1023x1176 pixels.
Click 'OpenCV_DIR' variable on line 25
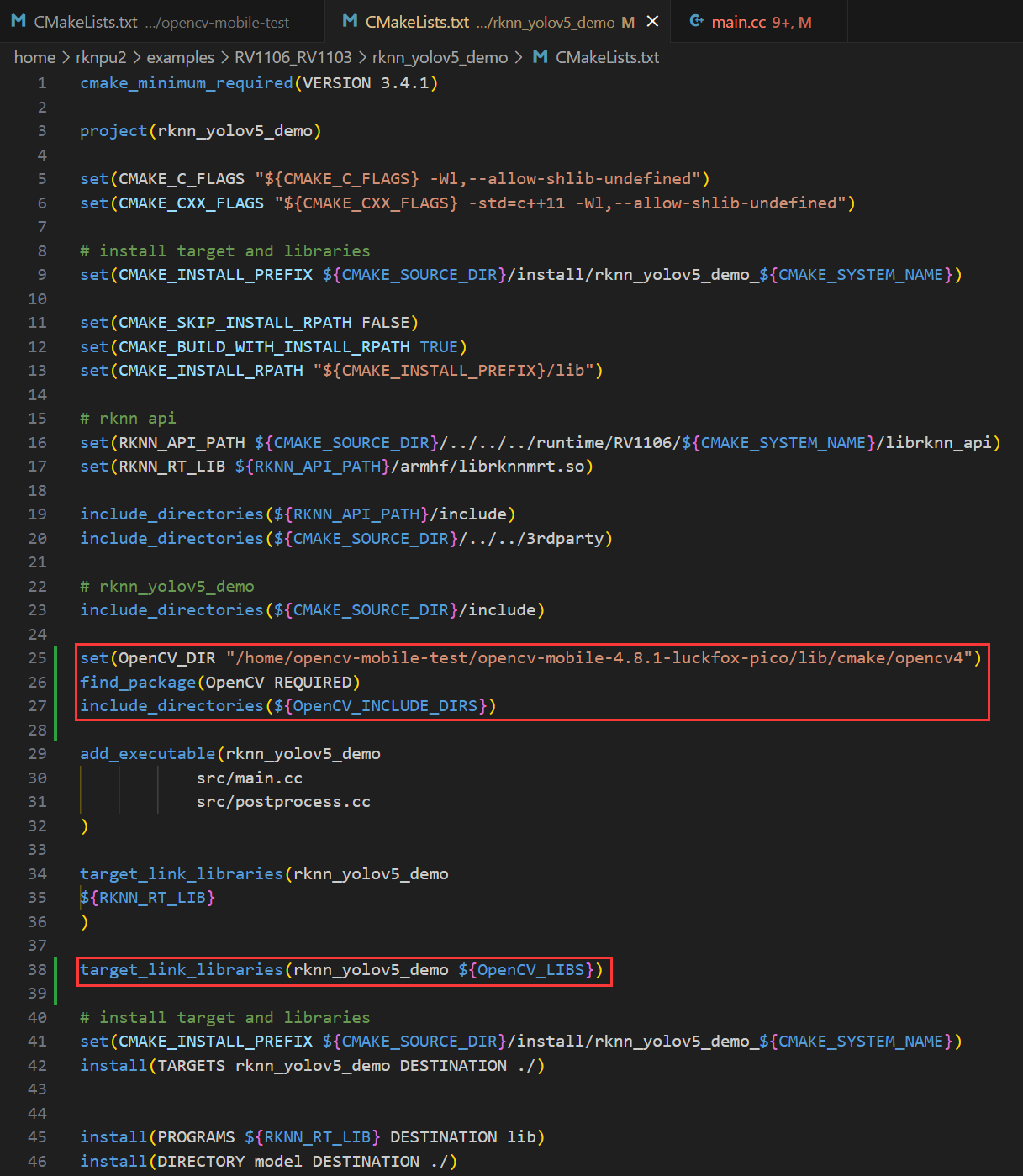click(166, 658)
